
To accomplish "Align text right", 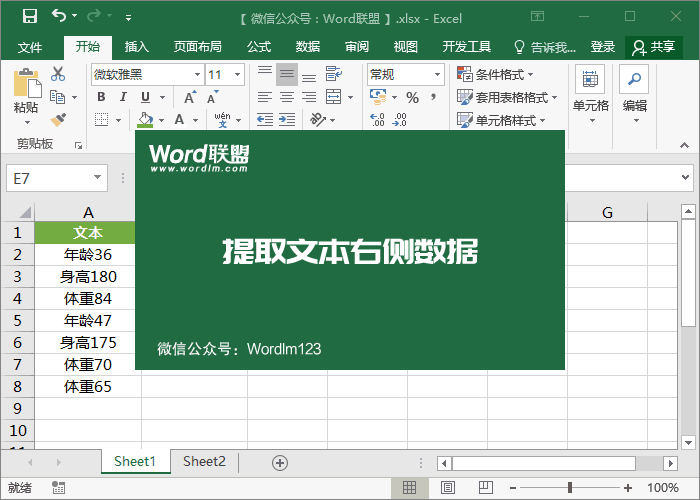I will [309, 97].
